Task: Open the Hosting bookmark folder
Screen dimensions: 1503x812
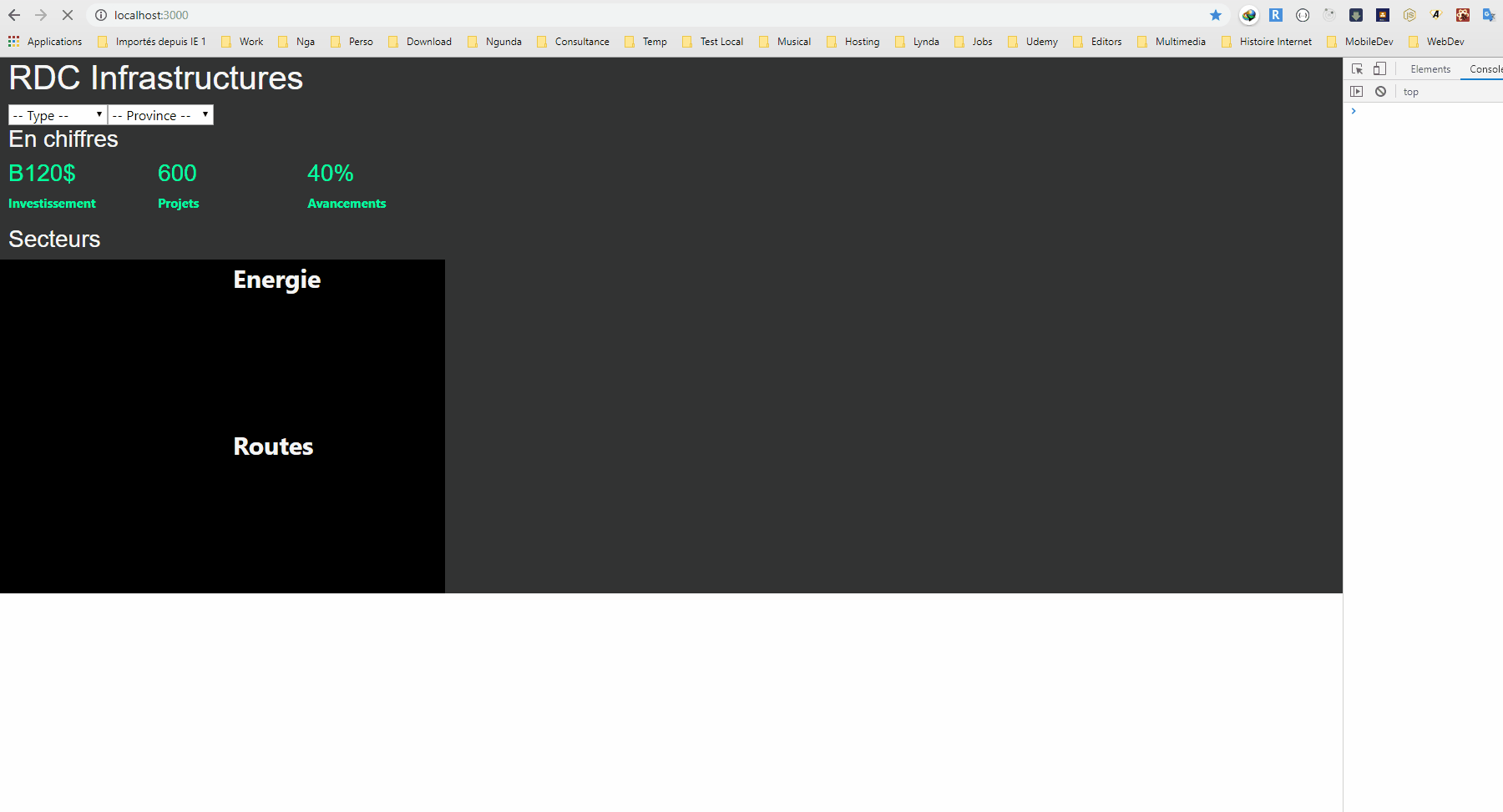Action: pyautogui.click(x=853, y=42)
